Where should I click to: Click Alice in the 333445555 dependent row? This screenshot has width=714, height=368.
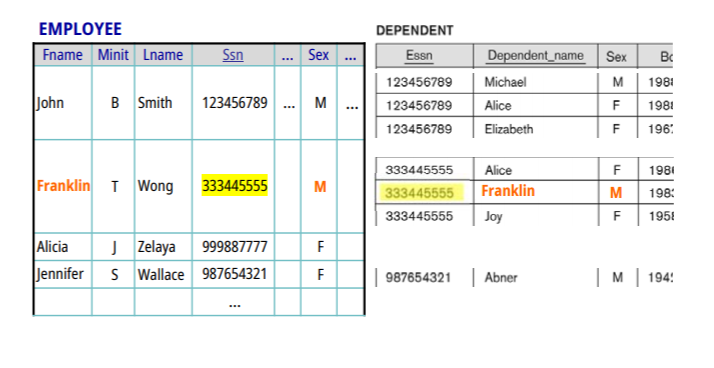[x=498, y=170]
